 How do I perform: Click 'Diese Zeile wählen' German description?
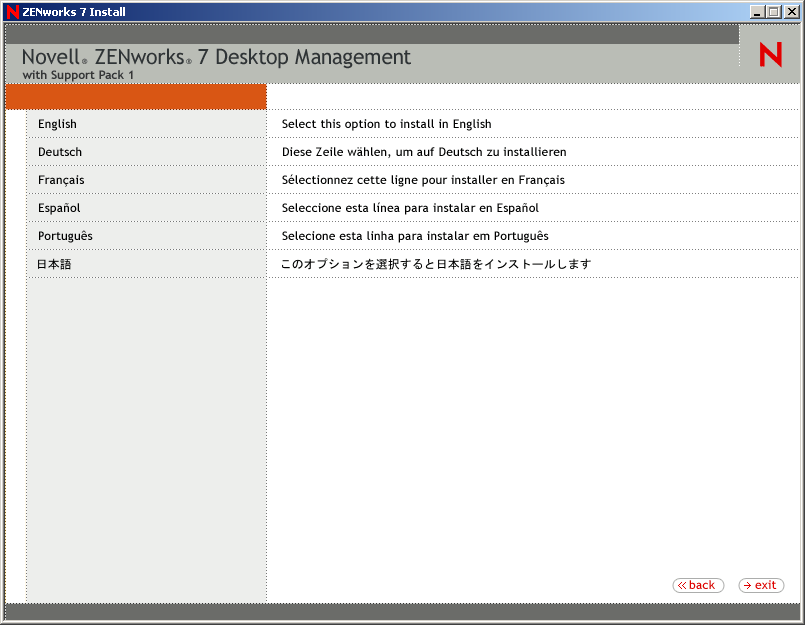coord(424,152)
